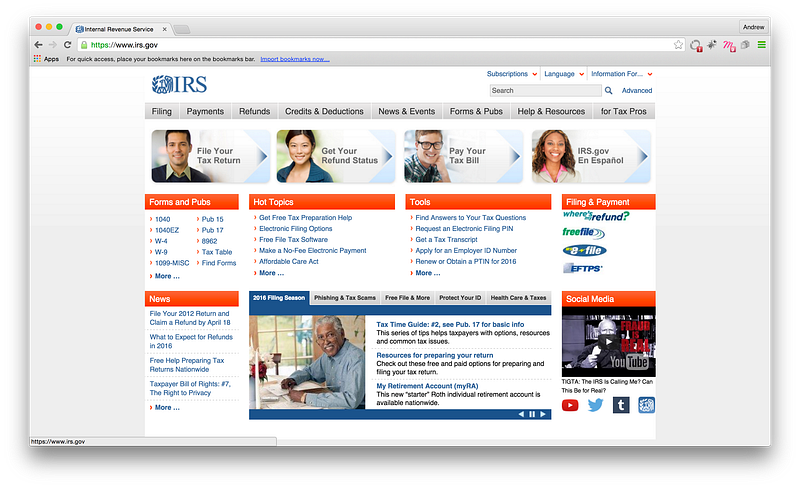The height and width of the screenshot is (488, 800).
Task: Expand the Information For... dropdown
Action: (622, 74)
